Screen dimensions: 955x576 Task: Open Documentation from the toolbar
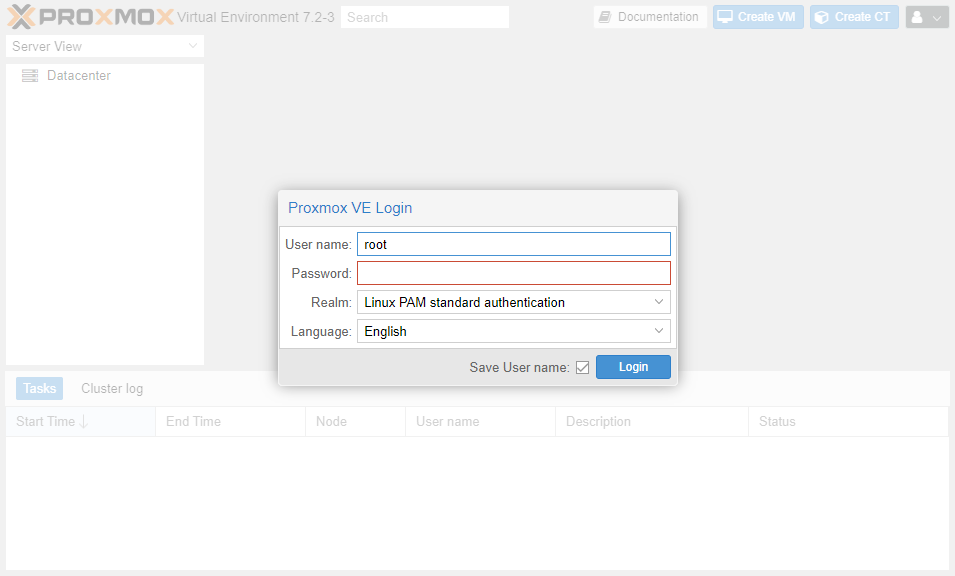[x=650, y=16]
